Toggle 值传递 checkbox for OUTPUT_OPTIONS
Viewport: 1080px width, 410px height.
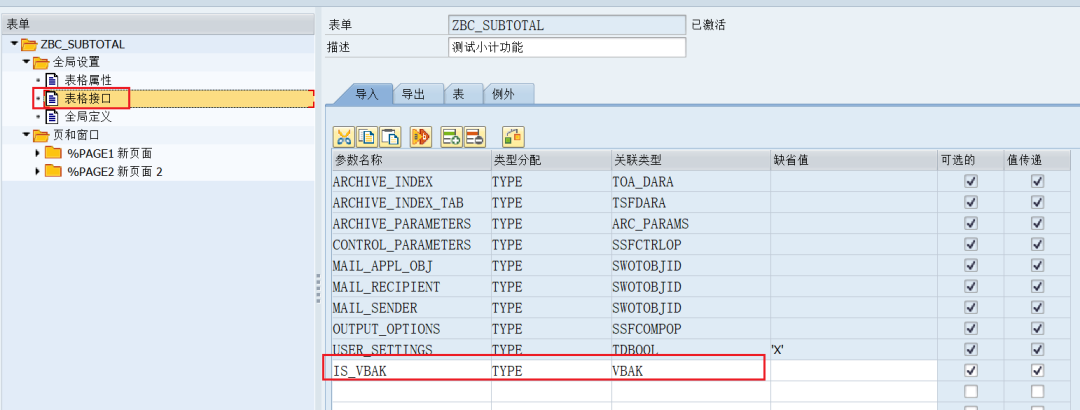1037,329
